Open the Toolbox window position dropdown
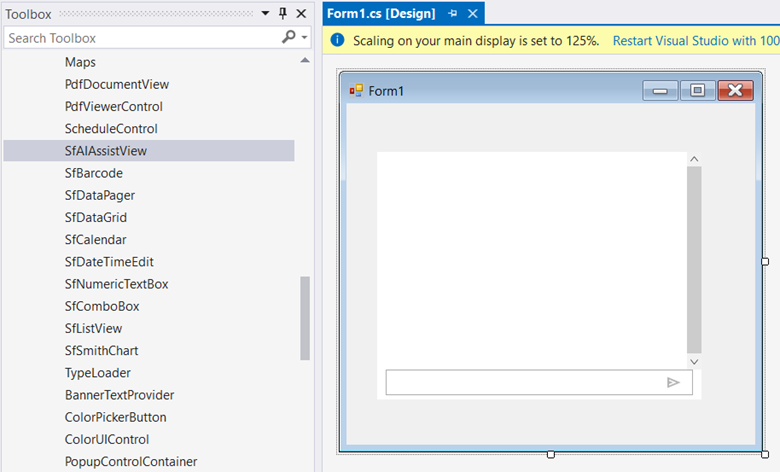 (x=266, y=13)
